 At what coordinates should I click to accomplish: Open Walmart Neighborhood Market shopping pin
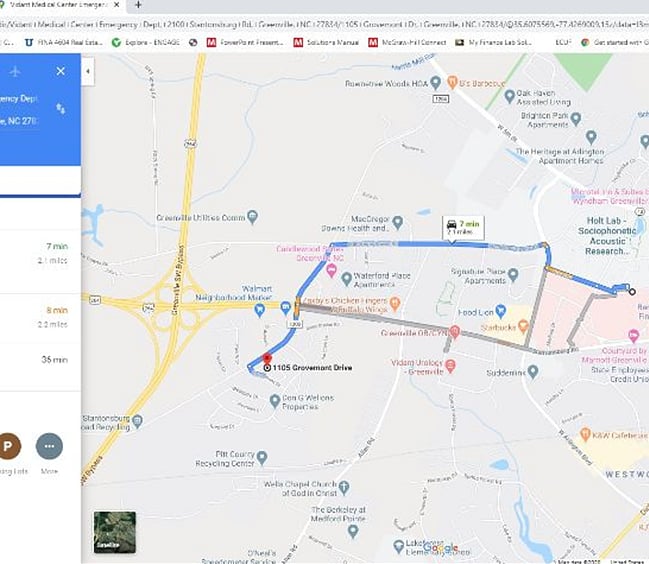pyautogui.click(x=259, y=310)
